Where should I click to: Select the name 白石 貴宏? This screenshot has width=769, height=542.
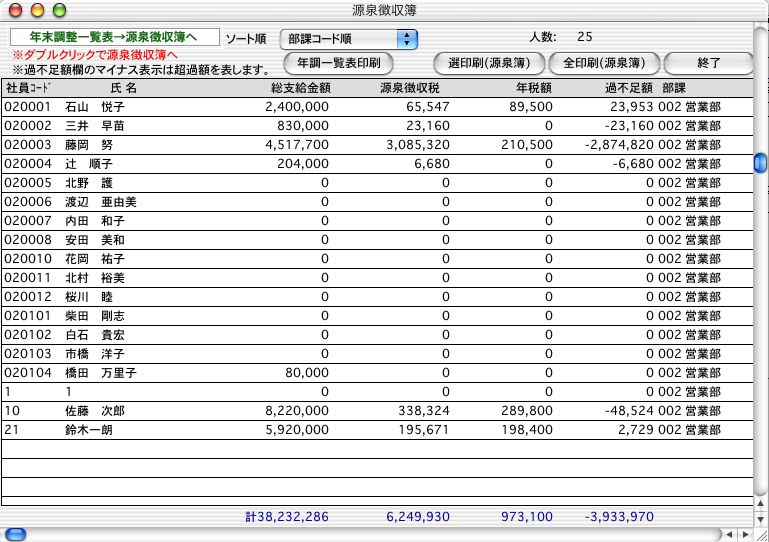(x=95, y=335)
